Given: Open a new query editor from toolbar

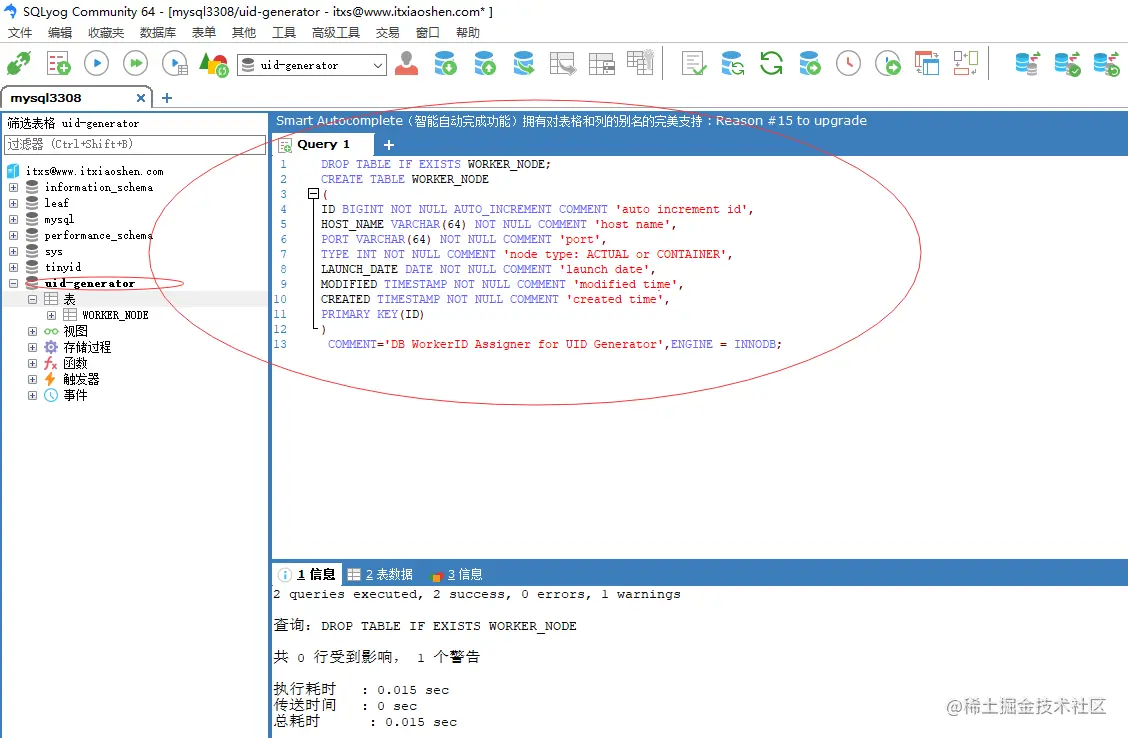Looking at the screenshot, I should pos(58,64).
